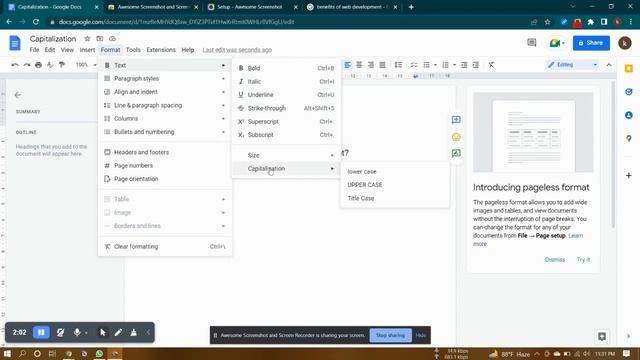This screenshot has width=640, height=360.
Task: Click the clear formatting toolbar icon
Action: [x=491, y=65]
